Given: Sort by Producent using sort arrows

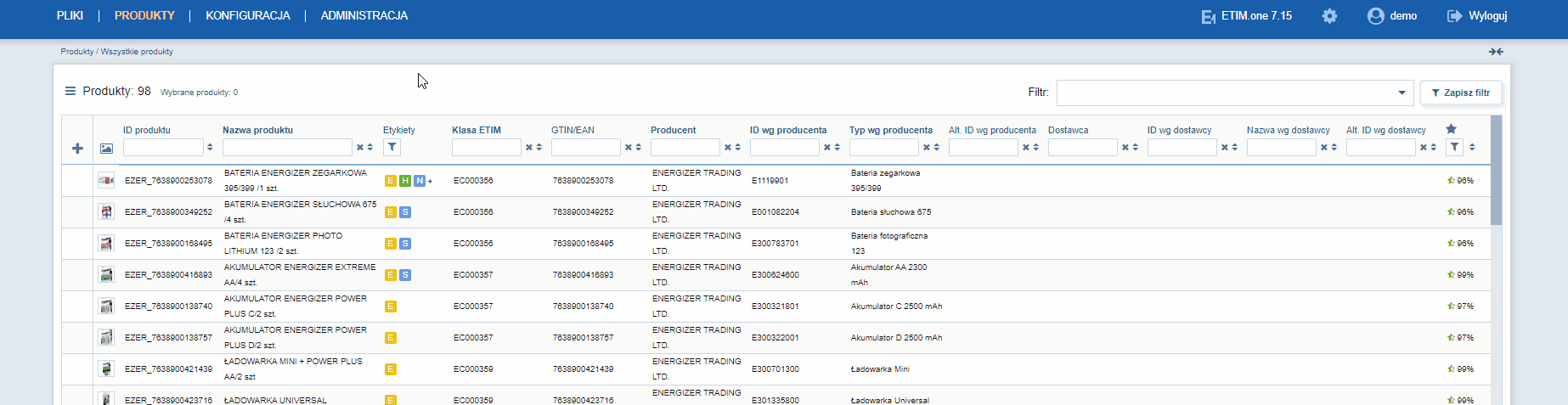Looking at the screenshot, I should coord(738,148).
